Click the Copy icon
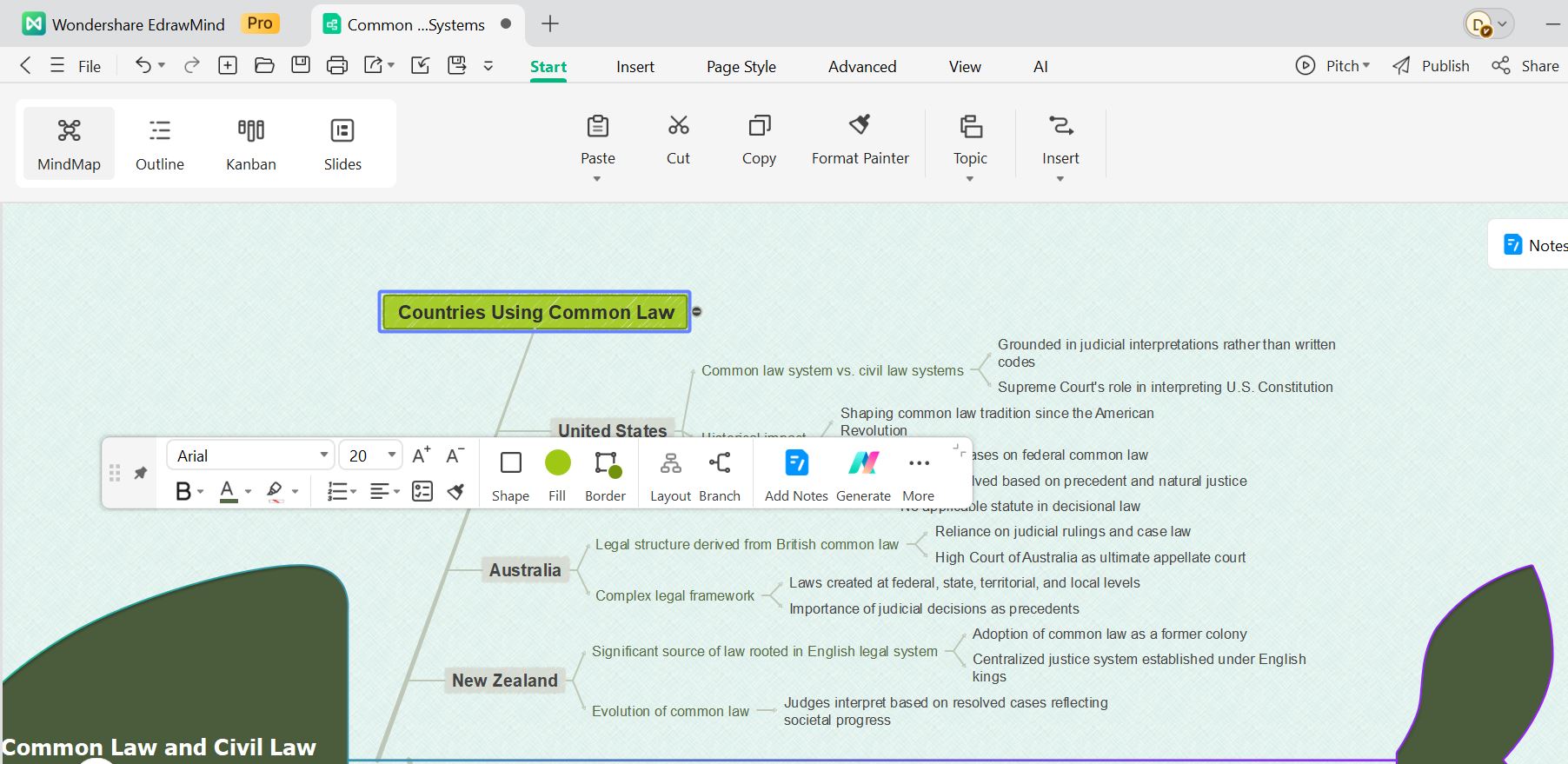Image resolution: width=1568 pixels, height=764 pixels. tap(759, 126)
